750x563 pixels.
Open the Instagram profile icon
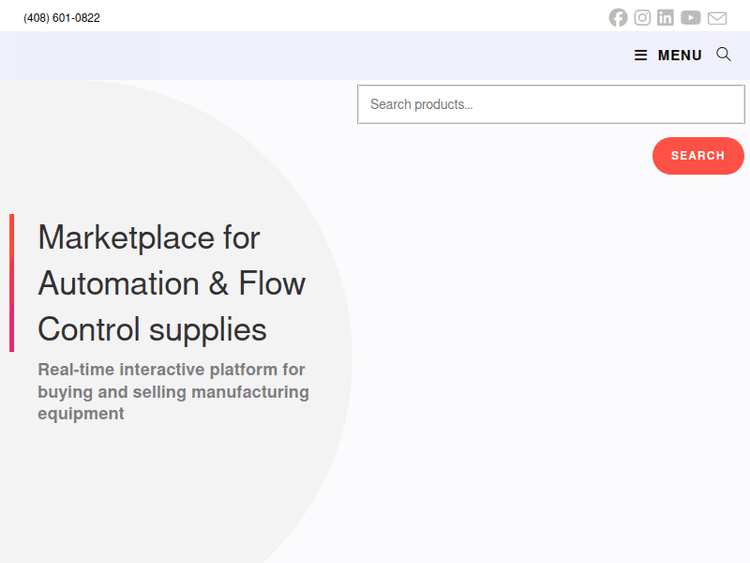click(x=642, y=18)
